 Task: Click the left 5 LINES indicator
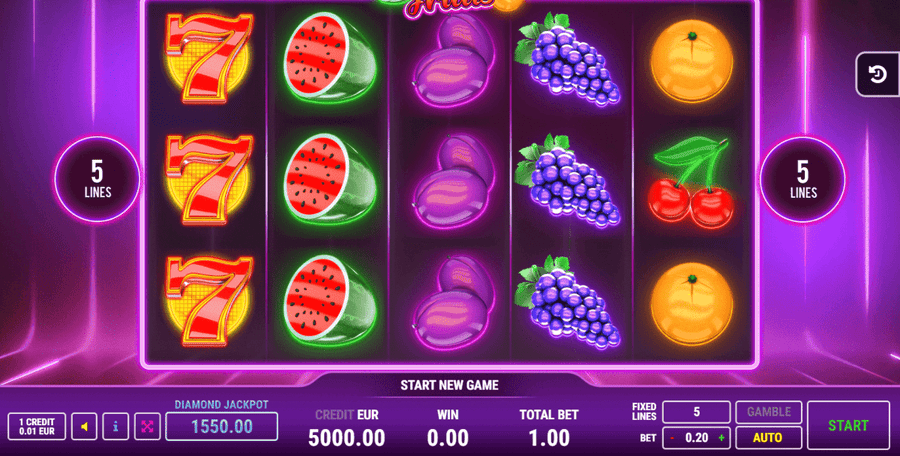(x=98, y=179)
